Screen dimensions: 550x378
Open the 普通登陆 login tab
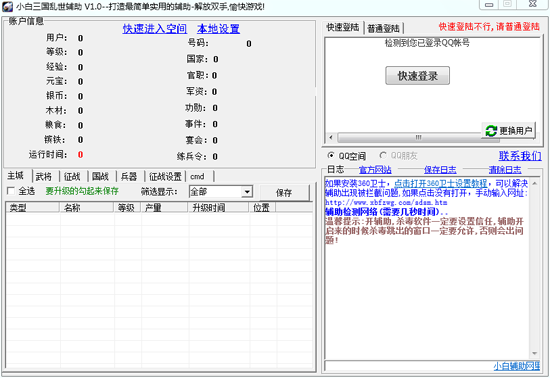point(383,28)
